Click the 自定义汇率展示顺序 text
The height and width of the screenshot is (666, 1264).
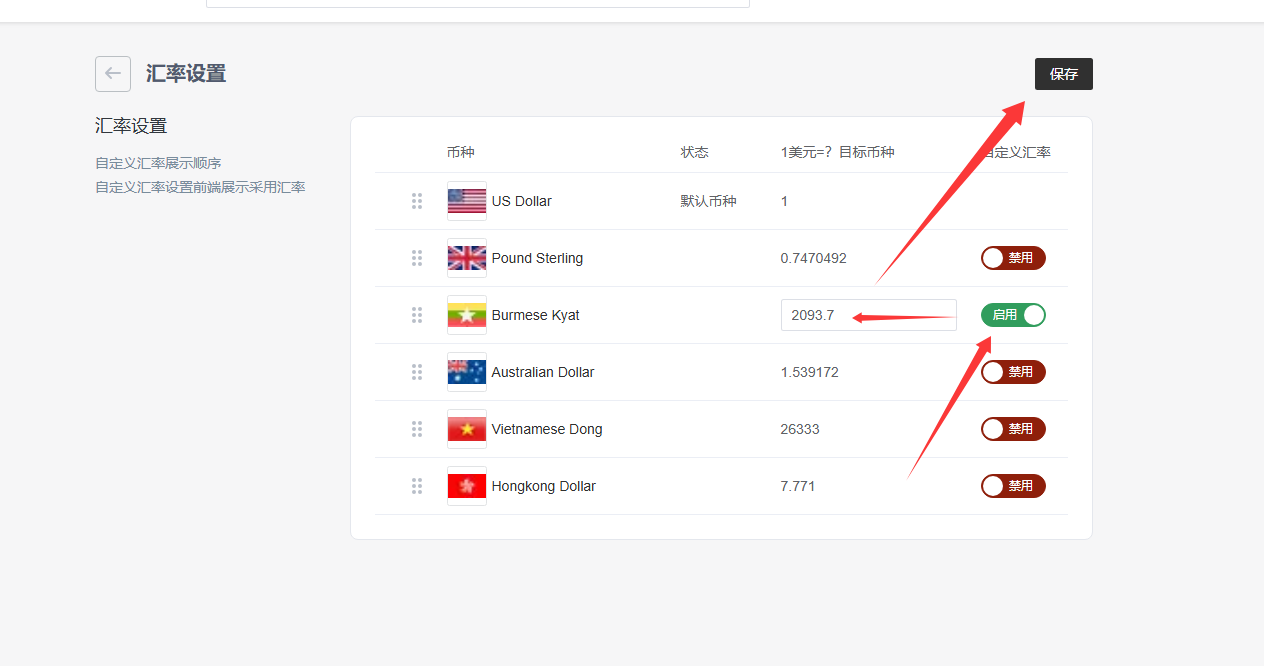click(158, 163)
